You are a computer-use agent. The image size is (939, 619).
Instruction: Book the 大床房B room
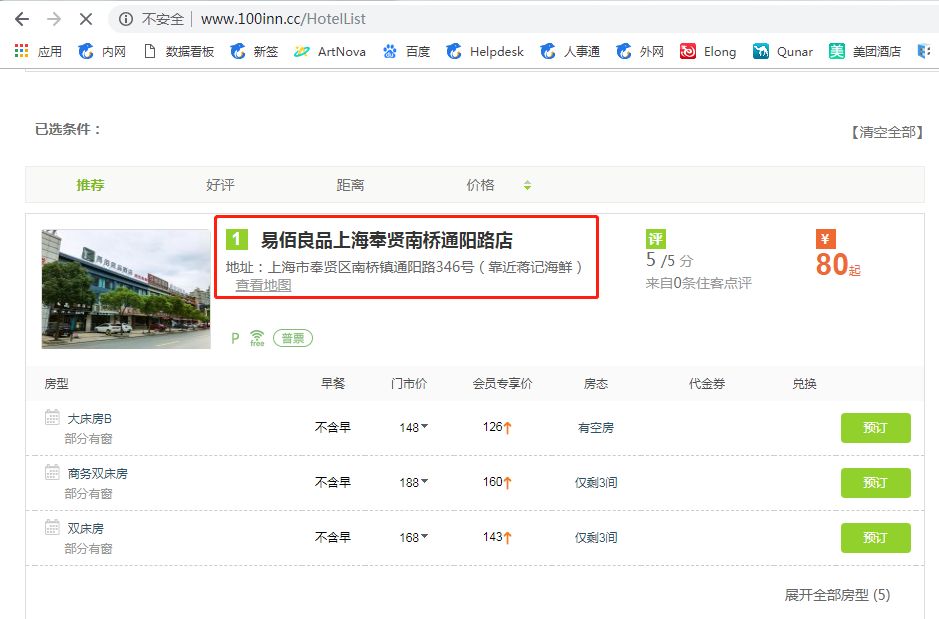876,428
